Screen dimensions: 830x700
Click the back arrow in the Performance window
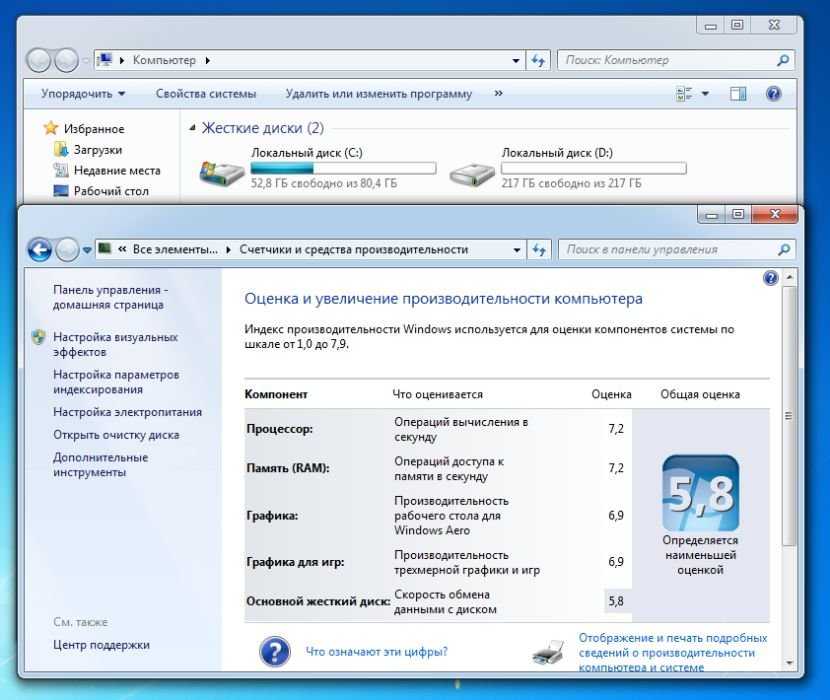pyautogui.click(x=40, y=250)
